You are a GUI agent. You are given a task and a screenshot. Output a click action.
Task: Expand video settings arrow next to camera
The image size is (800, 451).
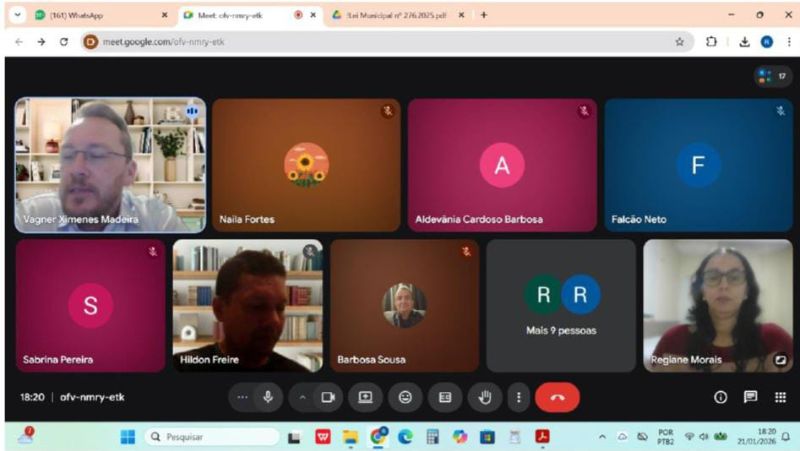pyautogui.click(x=302, y=397)
